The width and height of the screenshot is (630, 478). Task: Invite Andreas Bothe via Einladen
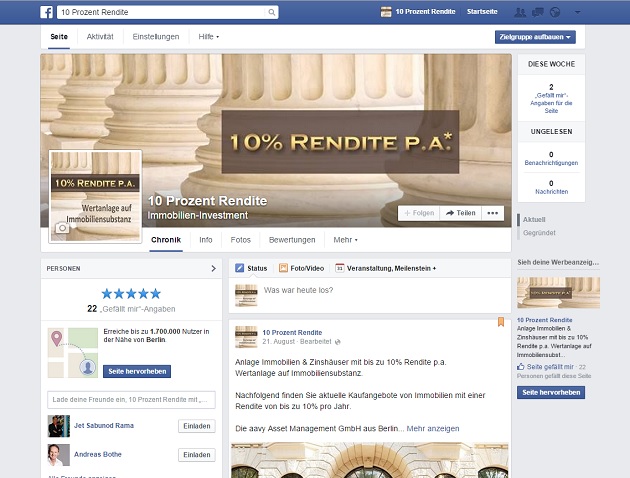(x=197, y=455)
